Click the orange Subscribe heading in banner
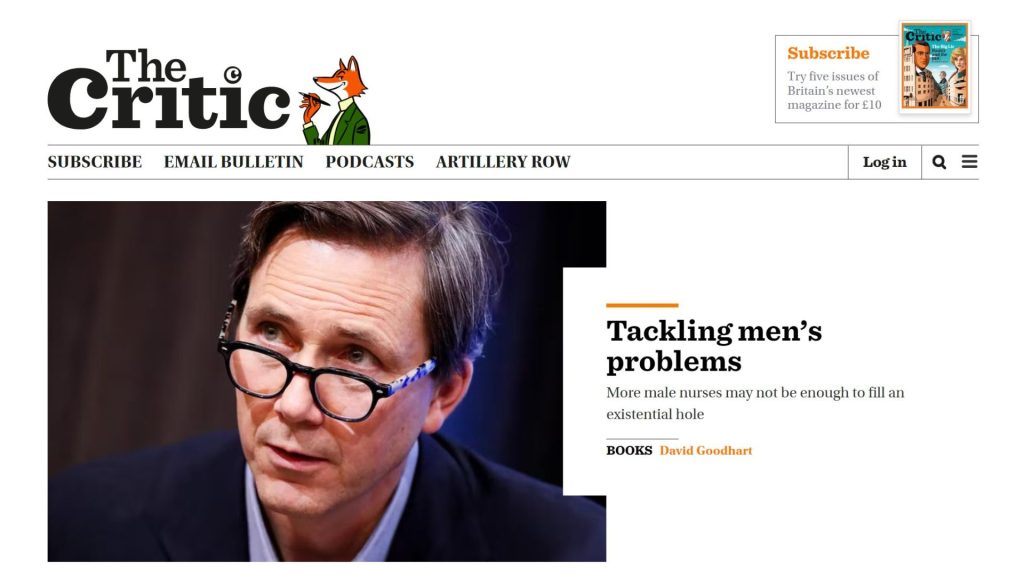 tap(828, 53)
